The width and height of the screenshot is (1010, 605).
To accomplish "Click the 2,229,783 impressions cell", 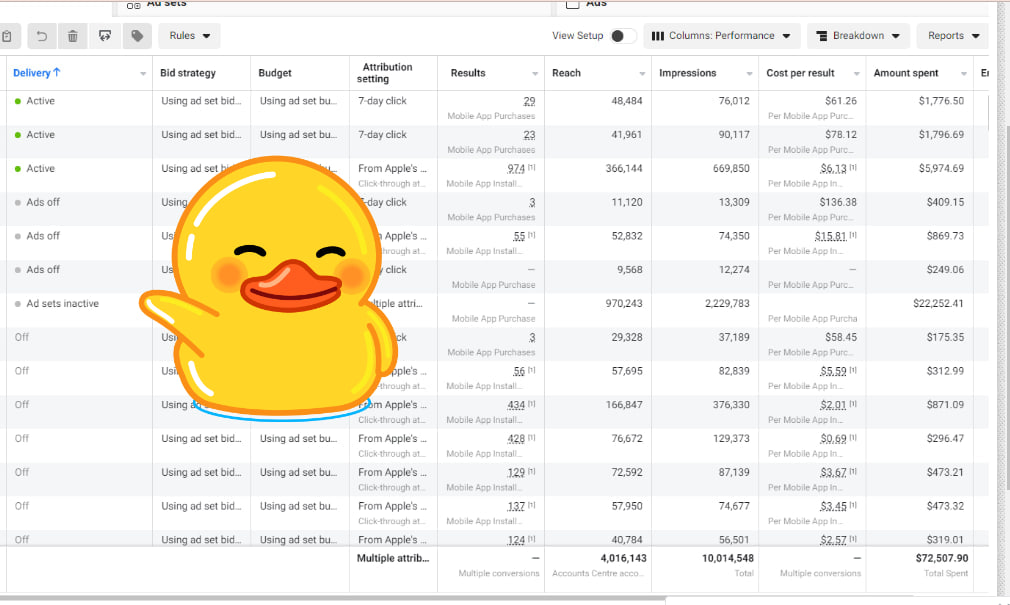I will pyautogui.click(x=727, y=303).
